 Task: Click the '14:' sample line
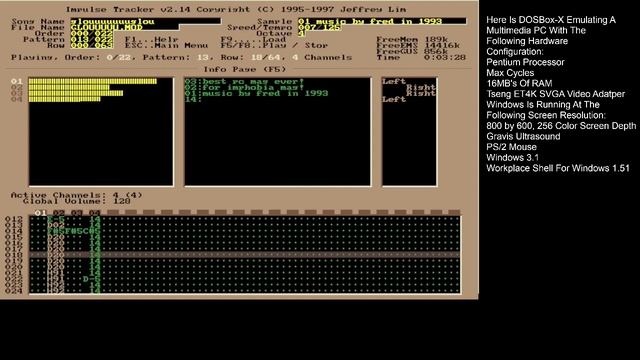tap(193, 99)
